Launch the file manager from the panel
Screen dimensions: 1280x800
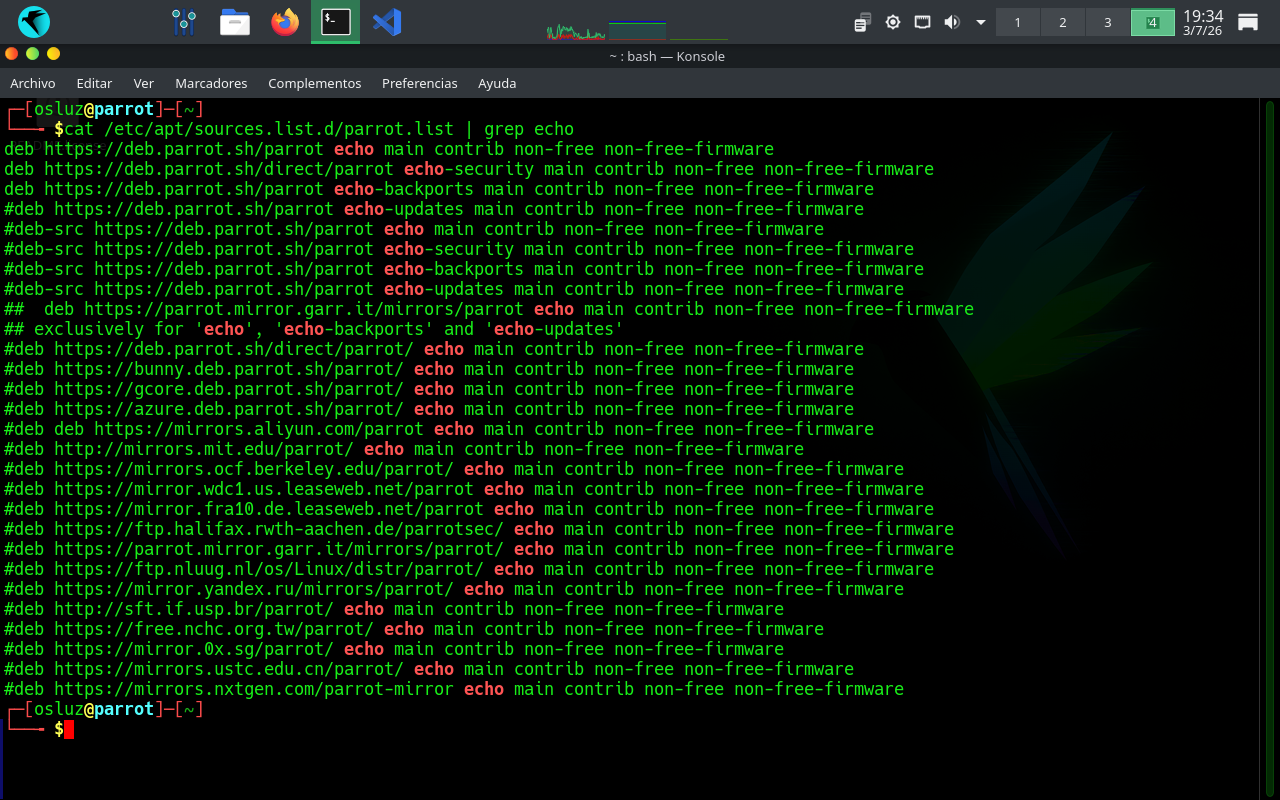pos(235,21)
